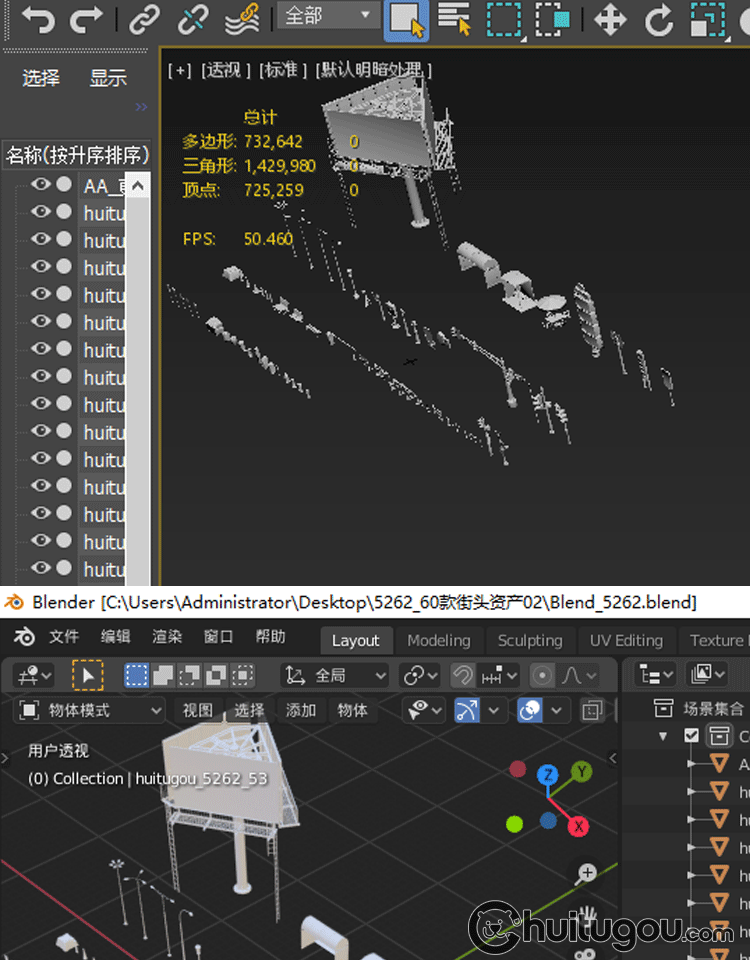Toggle Blender viewport overlays button
The width and height of the screenshot is (750, 960).
pos(530,710)
